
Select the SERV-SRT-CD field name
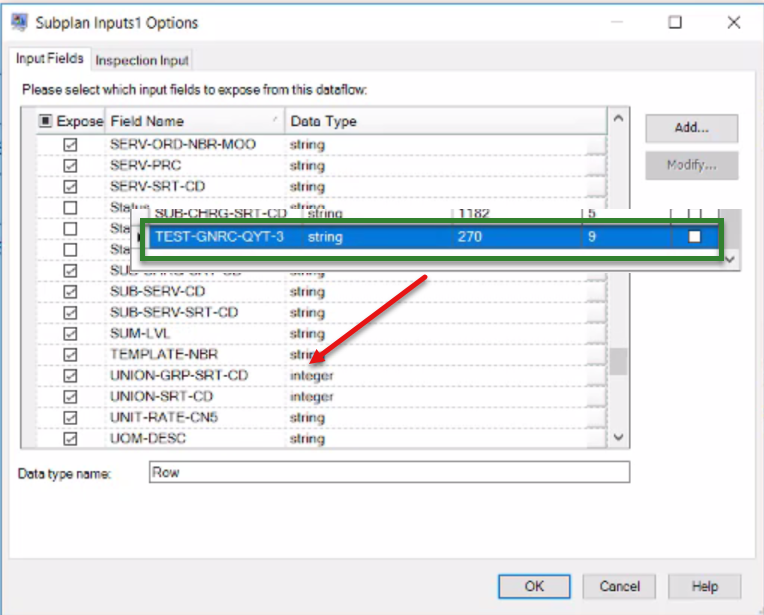click(x=157, y=186)
